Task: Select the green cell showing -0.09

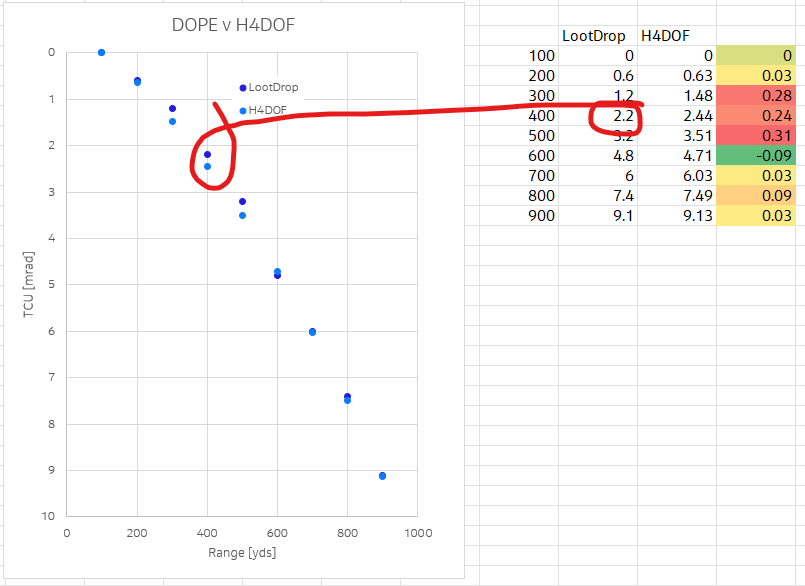Action: (755, 156)
